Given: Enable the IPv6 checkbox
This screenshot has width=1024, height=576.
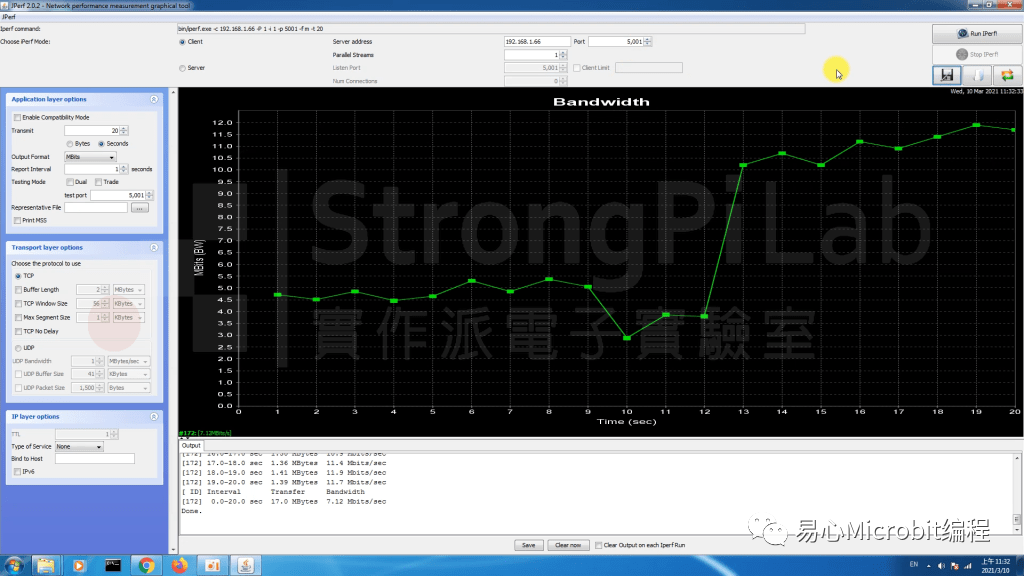Looking at the screenshot, I should click(x=17, y=472).
